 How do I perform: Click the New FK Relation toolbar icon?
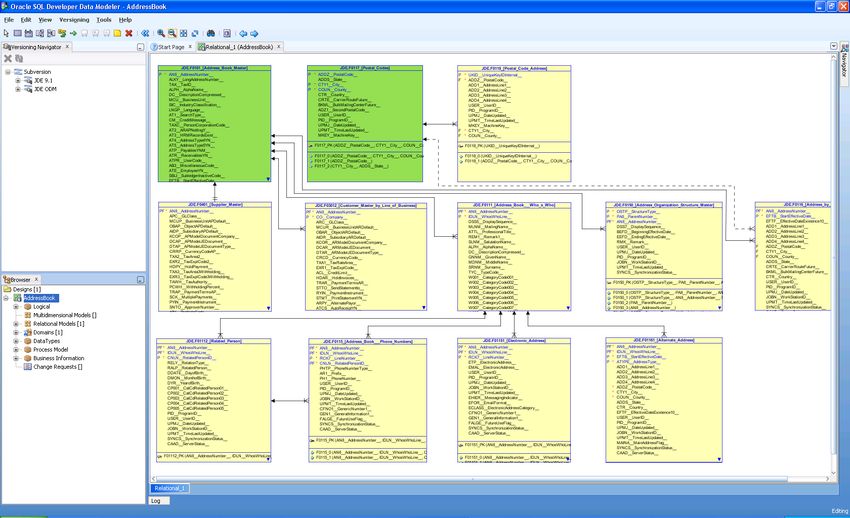(62, 34)
